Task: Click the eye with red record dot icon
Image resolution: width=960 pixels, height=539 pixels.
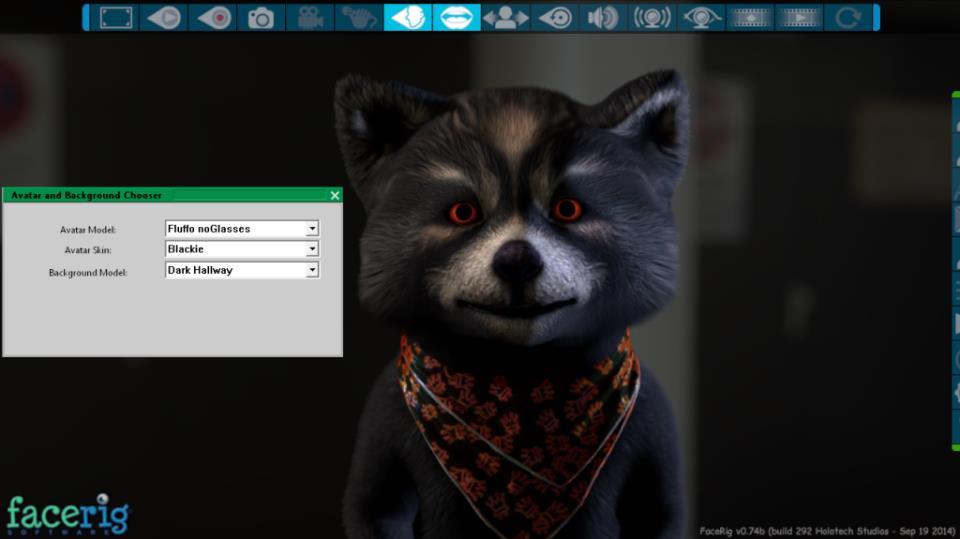Action: tap(212, 17)
